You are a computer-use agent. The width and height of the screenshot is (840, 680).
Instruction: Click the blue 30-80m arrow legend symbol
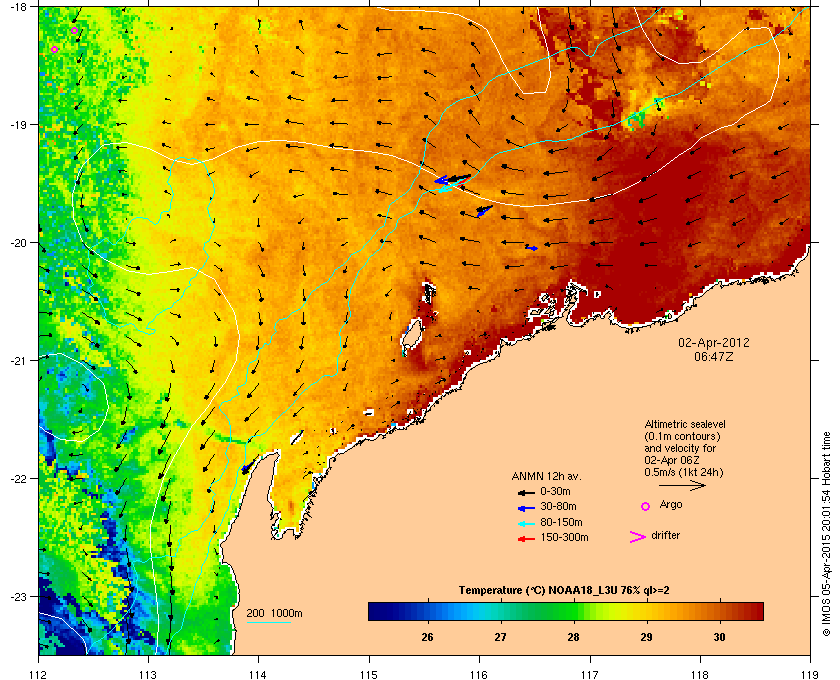(x=526, y=508)
